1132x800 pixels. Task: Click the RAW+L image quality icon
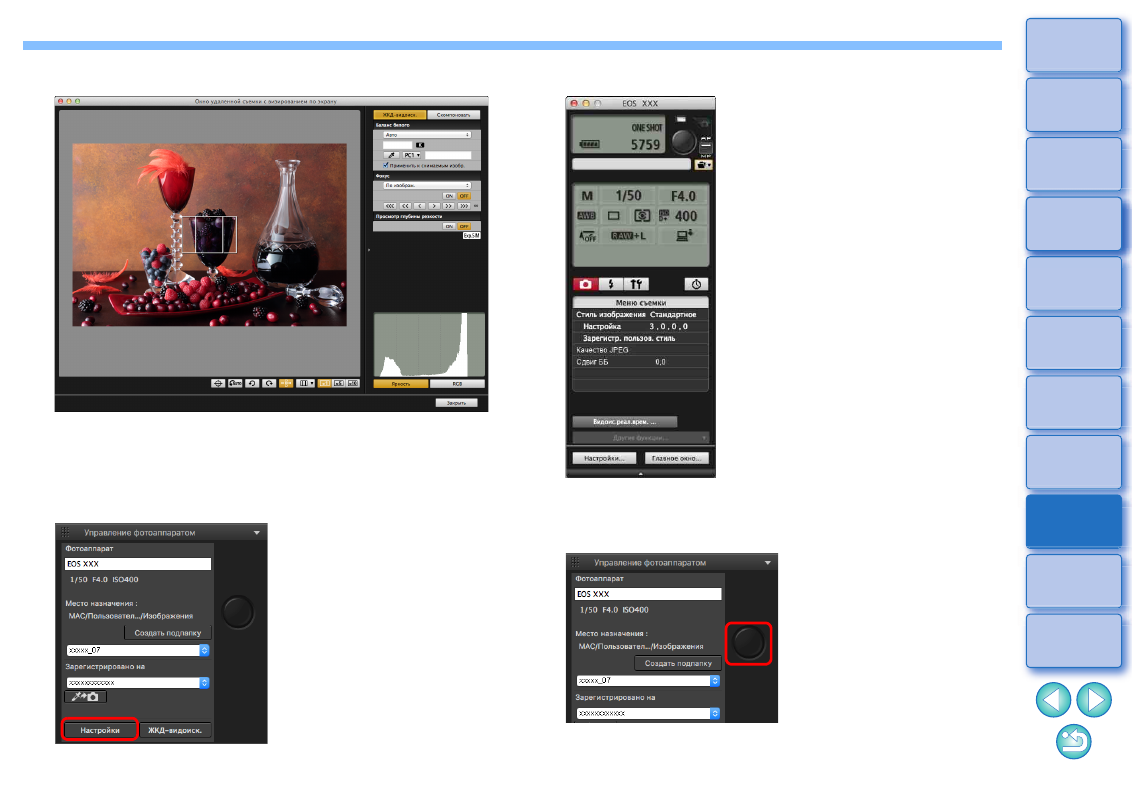pyautogui.click(x=628, y=236)
